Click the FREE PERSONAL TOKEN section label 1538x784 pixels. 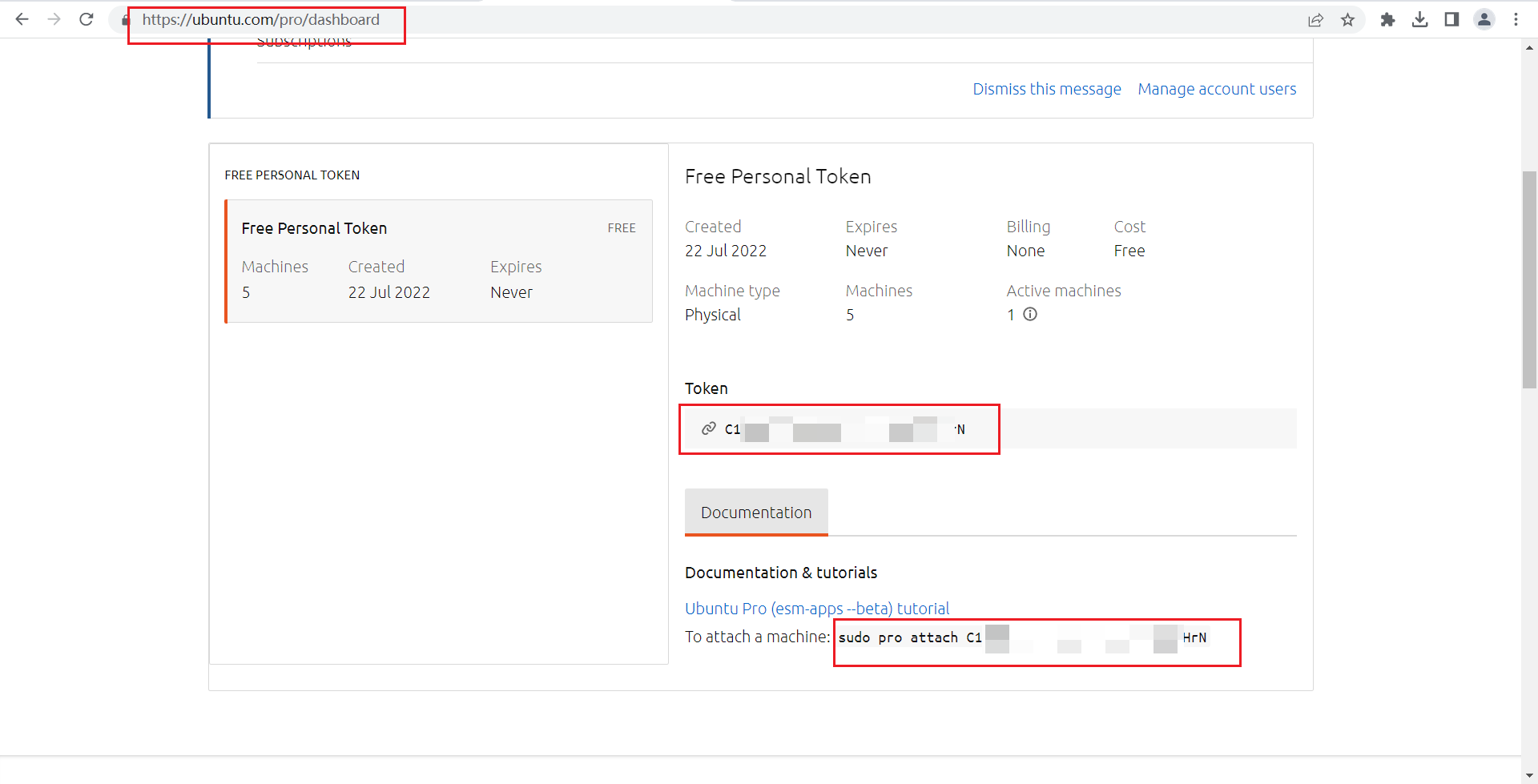[x=292, y=175]
